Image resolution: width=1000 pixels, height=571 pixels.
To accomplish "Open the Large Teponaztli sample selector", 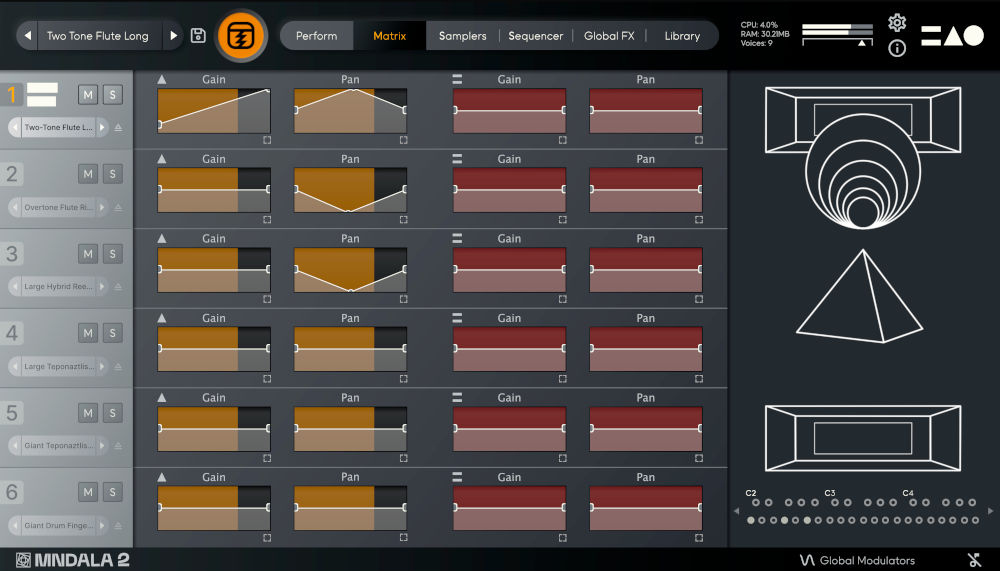I will 58,366.
